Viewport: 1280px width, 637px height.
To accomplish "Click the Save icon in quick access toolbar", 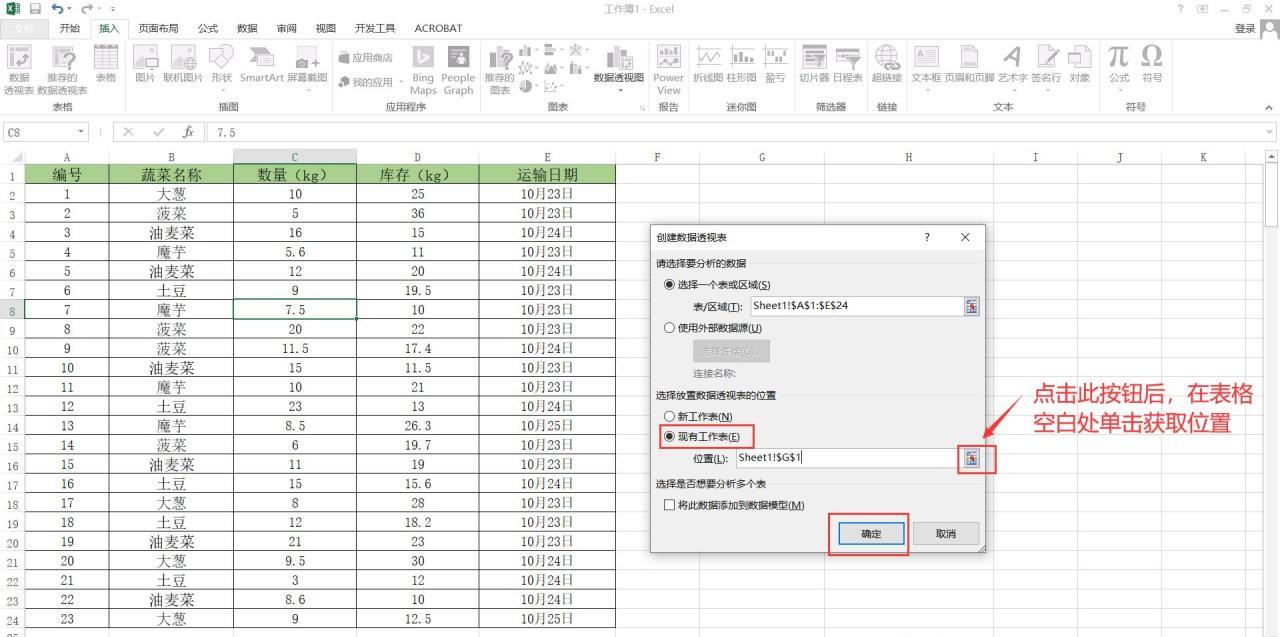I will [33, 9].
